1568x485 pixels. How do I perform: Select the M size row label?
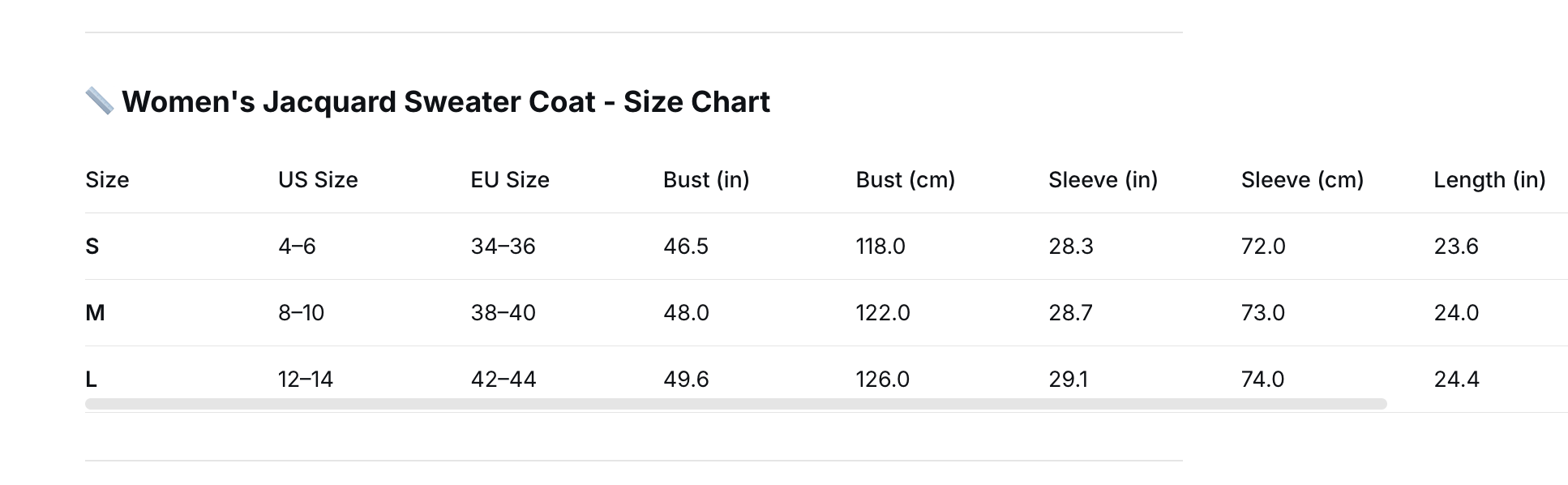[95, 312]
